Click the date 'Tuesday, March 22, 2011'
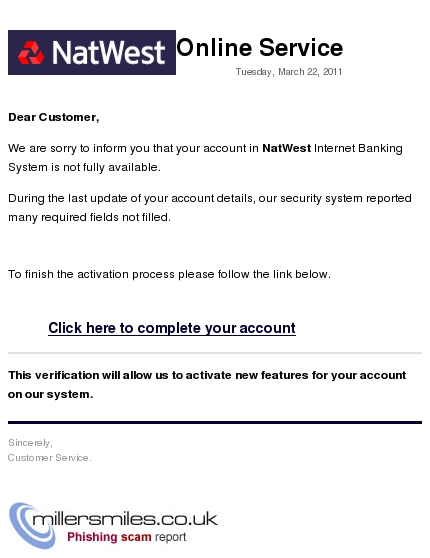The width and height of the screenshot is (430, 558). pyautogui.click(x=289, y=72)
